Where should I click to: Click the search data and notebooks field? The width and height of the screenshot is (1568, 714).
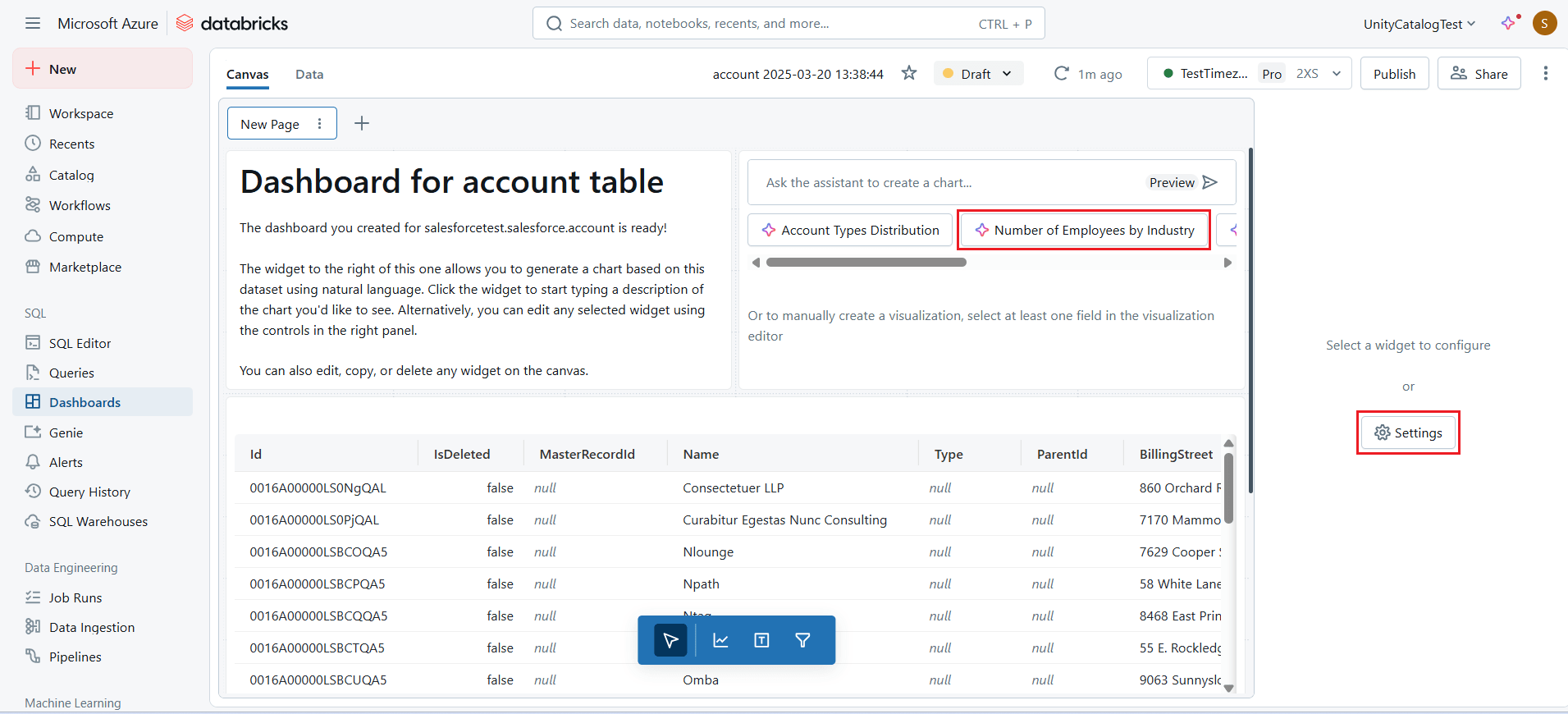pos(771,23)
